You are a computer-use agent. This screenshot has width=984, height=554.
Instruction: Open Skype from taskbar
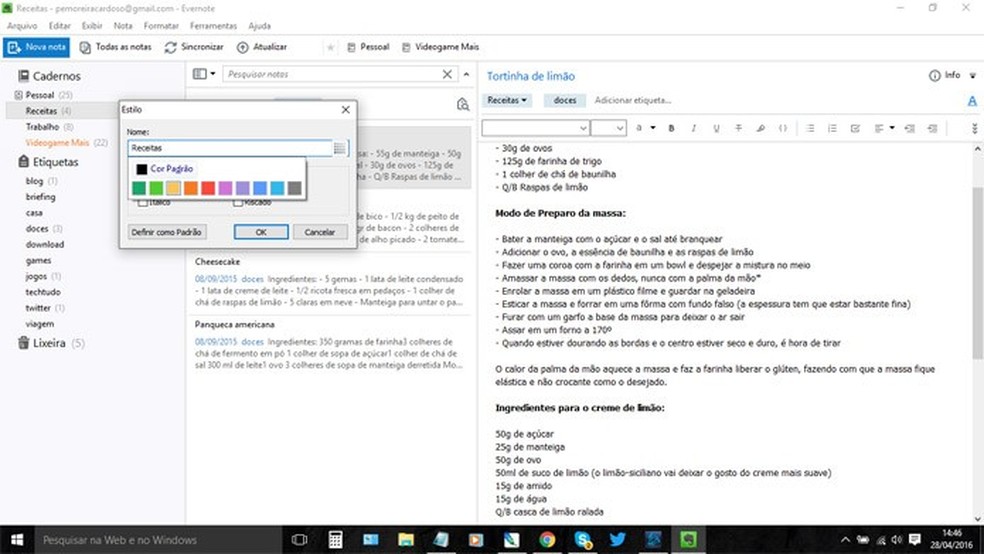tap(582, 540)
